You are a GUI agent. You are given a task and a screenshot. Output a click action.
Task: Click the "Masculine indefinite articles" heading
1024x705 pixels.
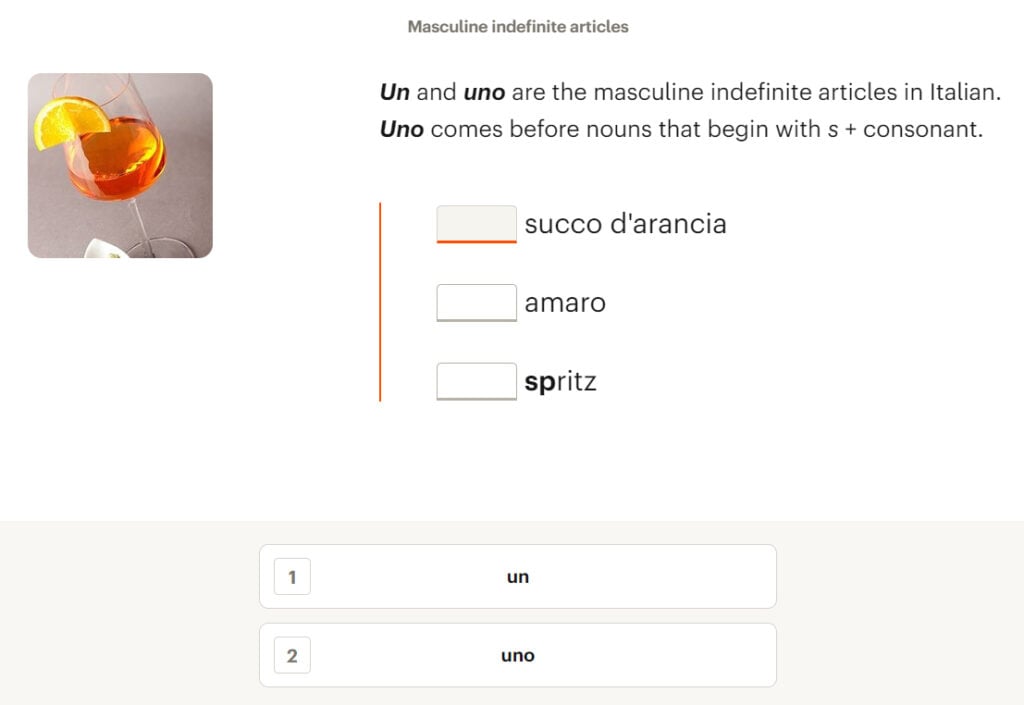point(516,27)
